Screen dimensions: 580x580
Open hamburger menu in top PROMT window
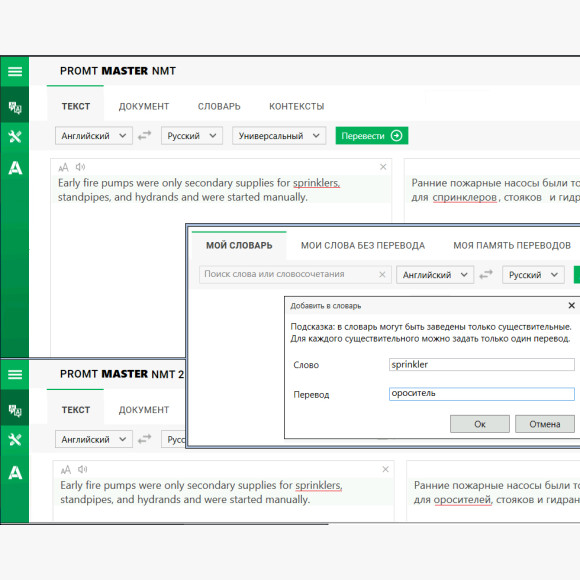[x=15, y=71]
